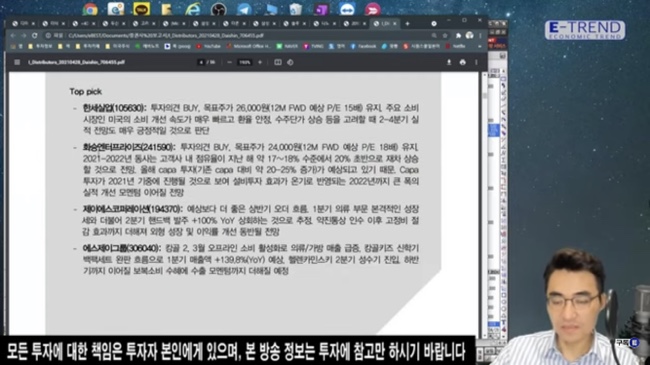Viewport: 650px width, 365px height.
Task: Open Internet Explorer desktop icon
Action: coord(192,9)
